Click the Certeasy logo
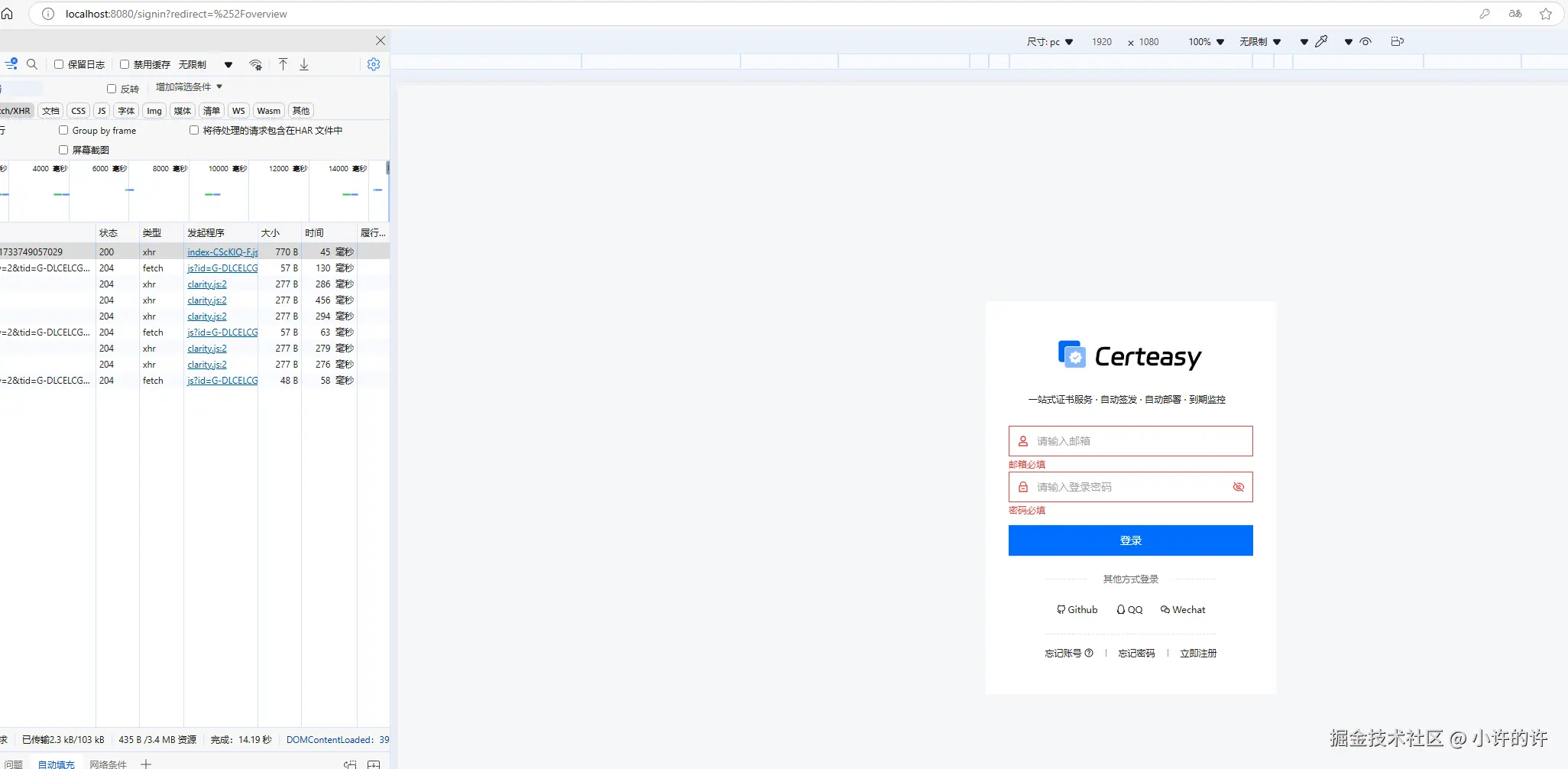1568x769 pixels. [1130, 355]
